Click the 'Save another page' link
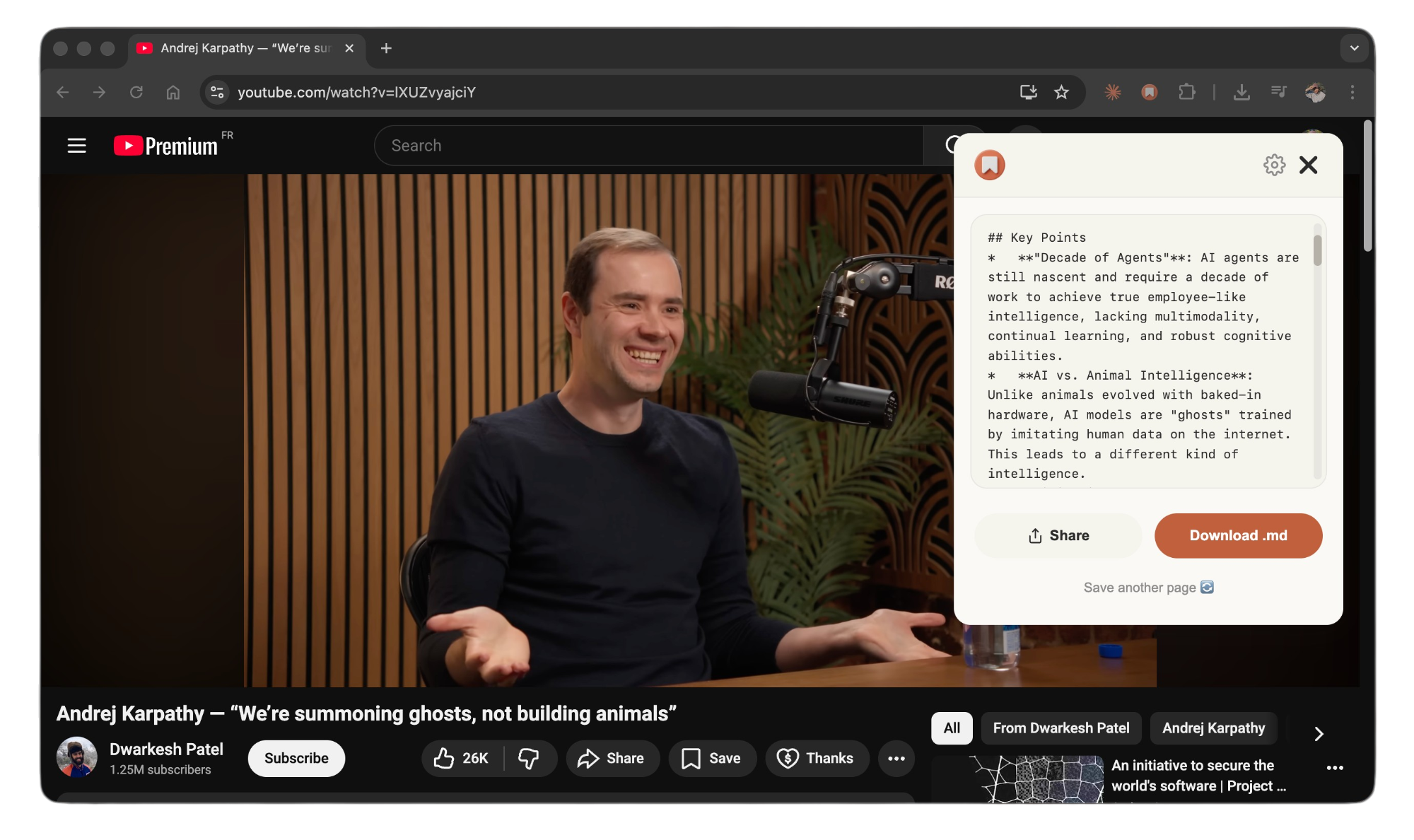Image resolution: width=1414 pixels, height=840 pixels. (x=1147, y=587)
